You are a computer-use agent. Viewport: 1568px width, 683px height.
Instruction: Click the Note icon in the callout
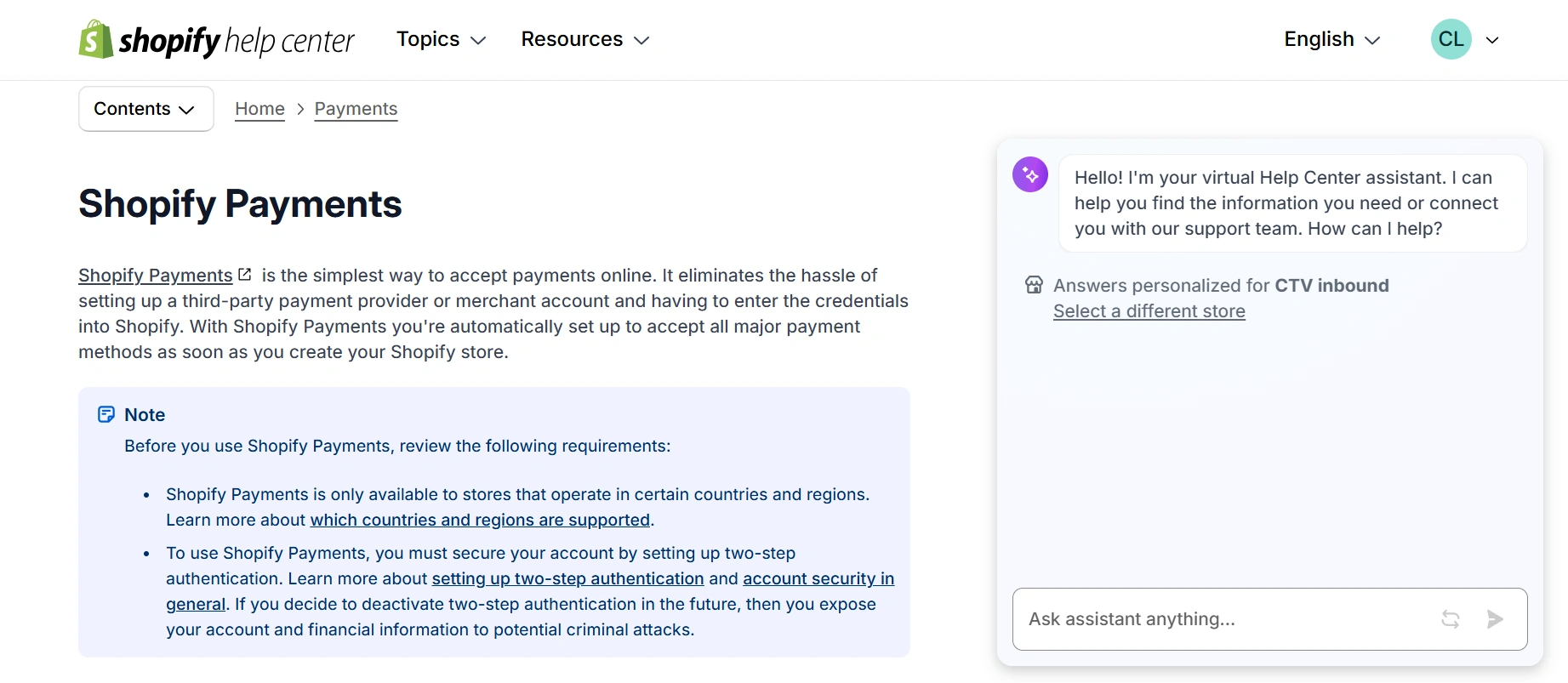106,414
